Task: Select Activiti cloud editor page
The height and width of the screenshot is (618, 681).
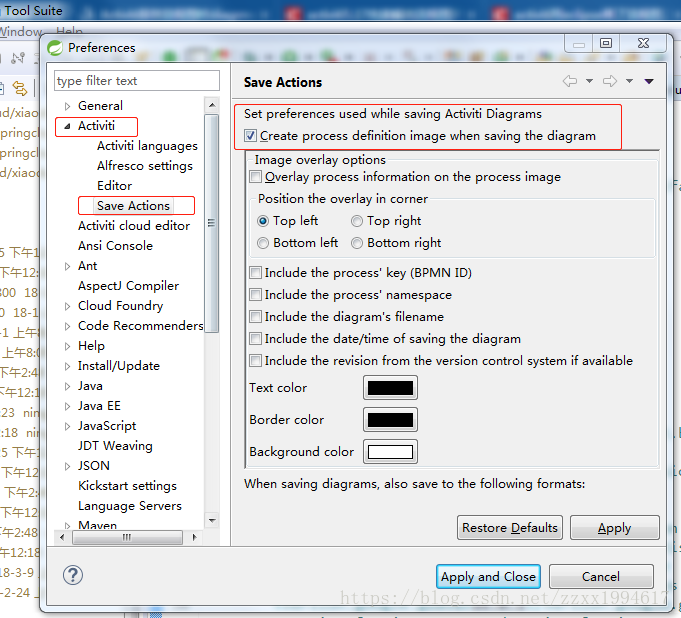Action: click(134, 226)
